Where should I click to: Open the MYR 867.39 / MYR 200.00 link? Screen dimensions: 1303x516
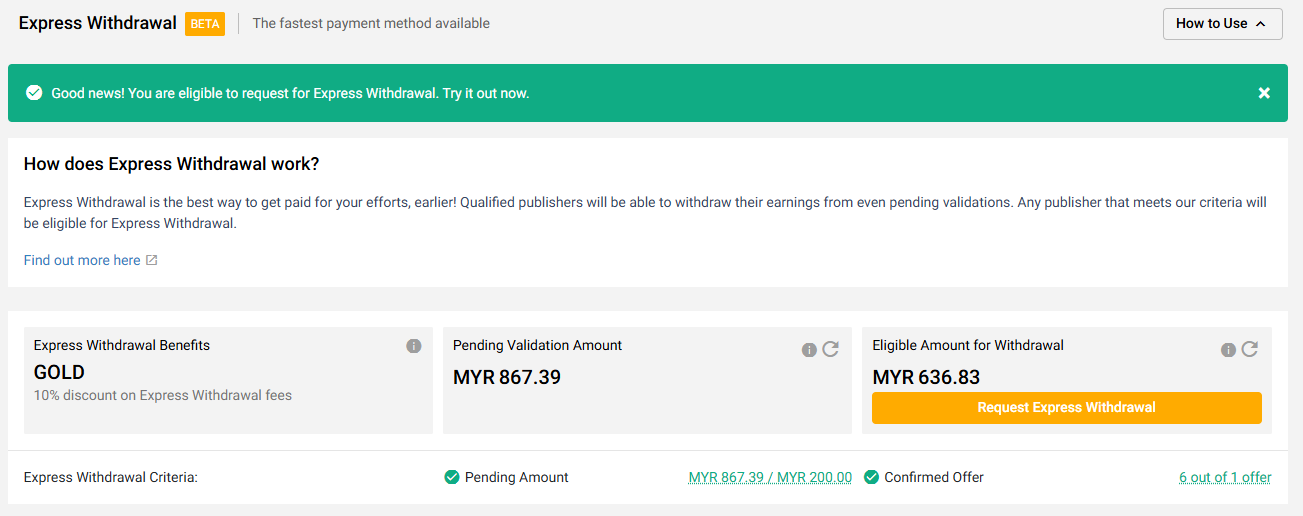(x=770, y=478)
